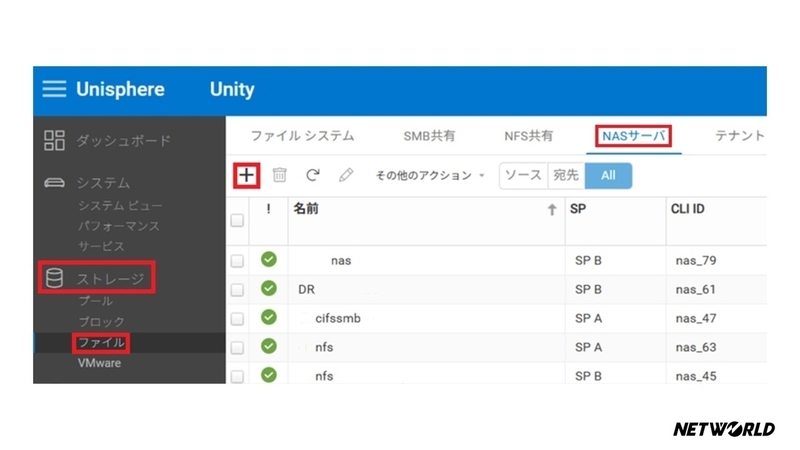Switch to the SMB共有 tab
Screen dimensions: 800x450
(x=429, y=136)
